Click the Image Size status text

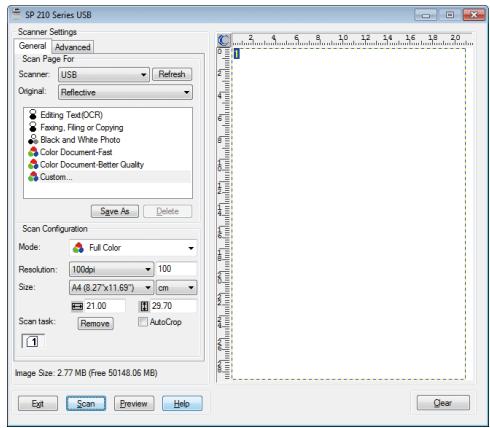tap(86, 373)
